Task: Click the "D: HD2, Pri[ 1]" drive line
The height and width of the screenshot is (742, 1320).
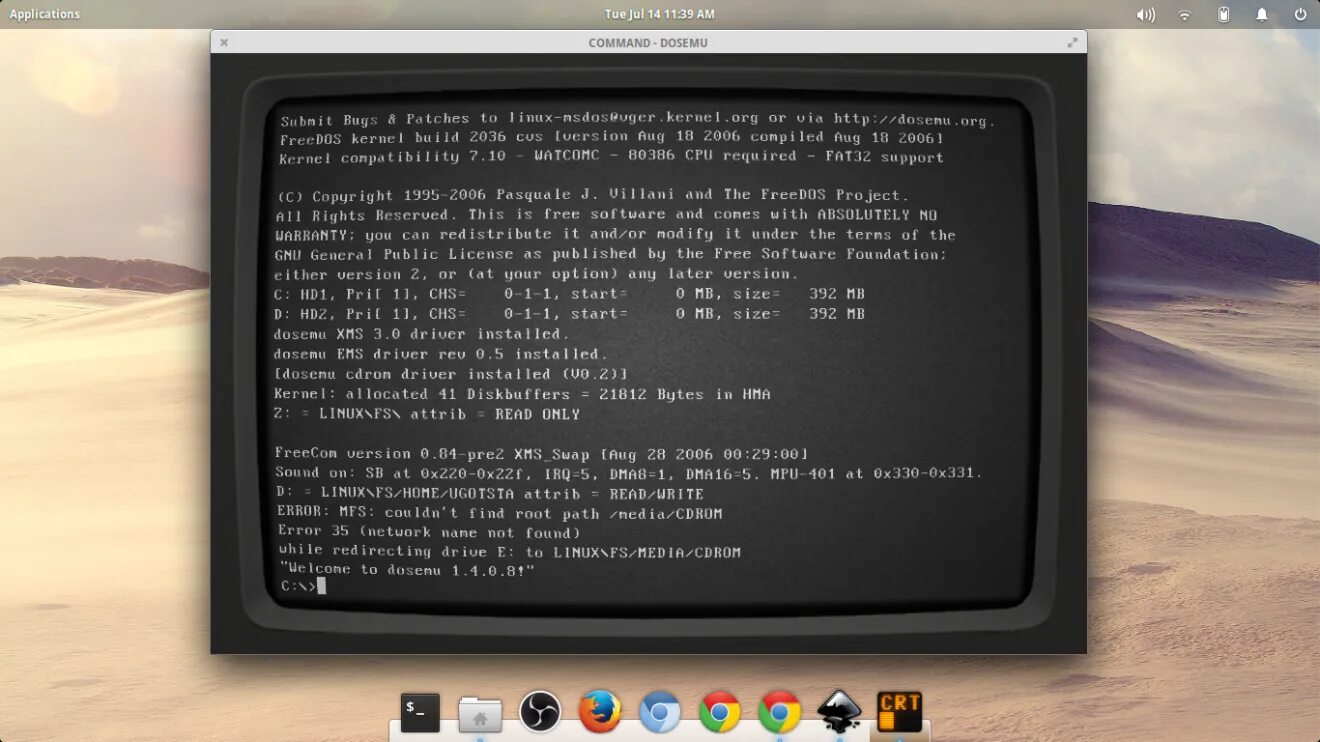Action: [x=570, y=313]
